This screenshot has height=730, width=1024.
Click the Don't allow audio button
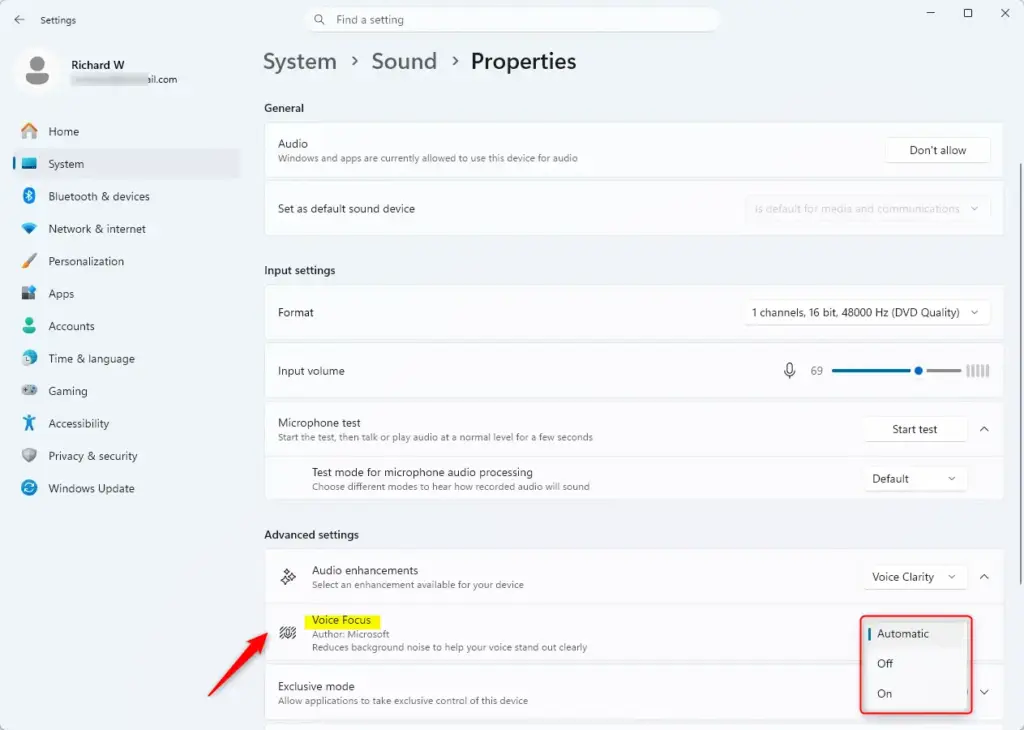tap(937, 150)
